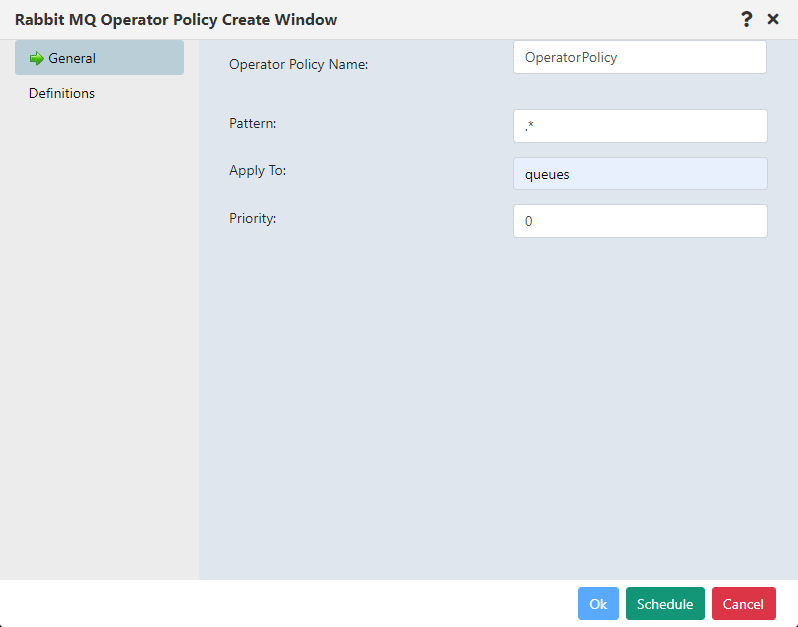Screen dimensions: 798x627
Task: Confirm with the Ok button
Action: tap(598, 604)
